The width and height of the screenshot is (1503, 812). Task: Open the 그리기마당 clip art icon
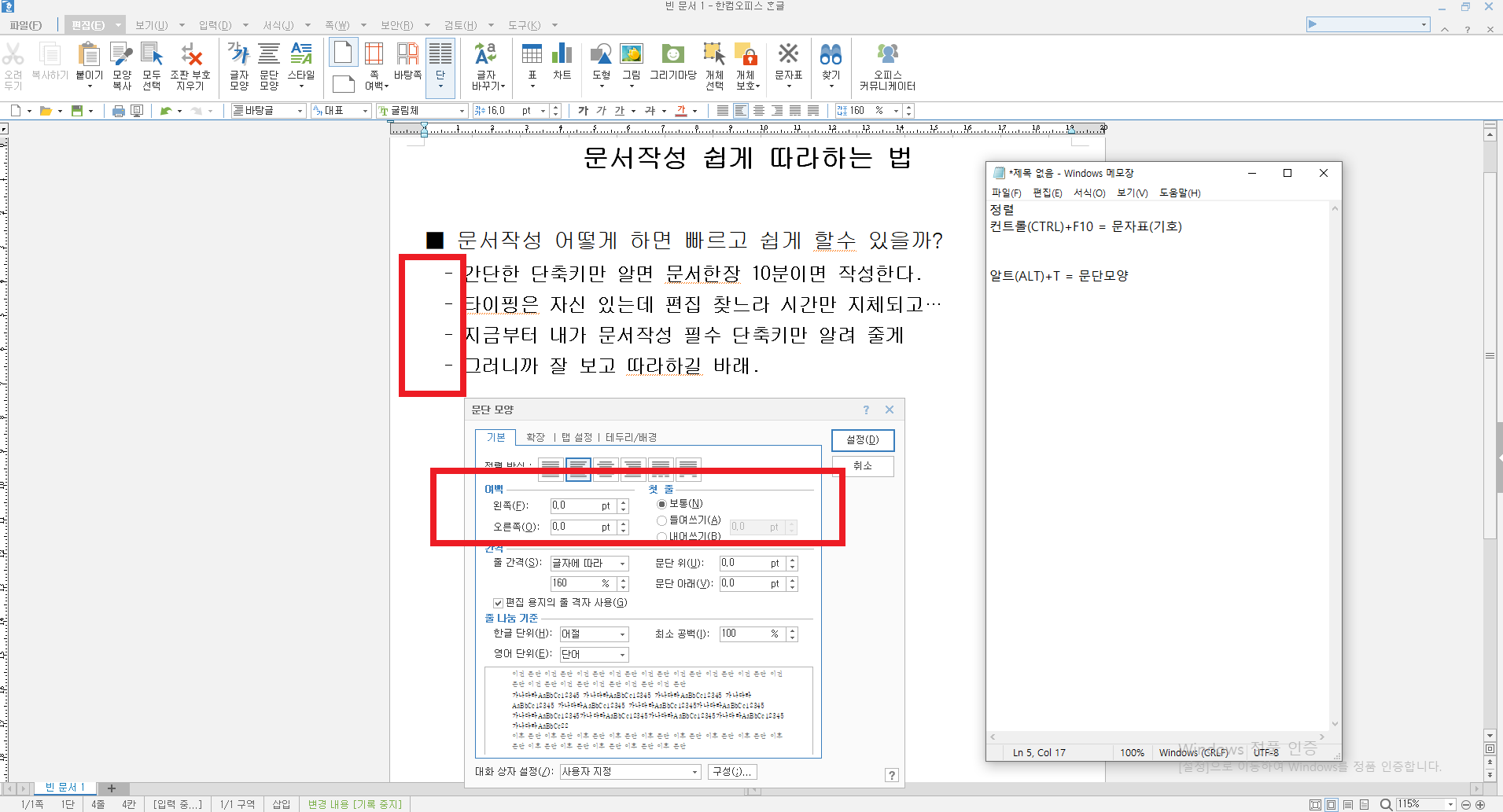coord(673,55)
